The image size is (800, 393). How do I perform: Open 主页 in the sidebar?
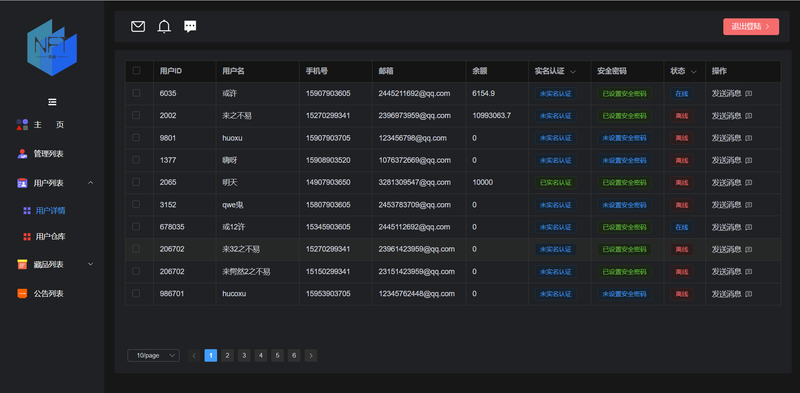coord(48,125)
